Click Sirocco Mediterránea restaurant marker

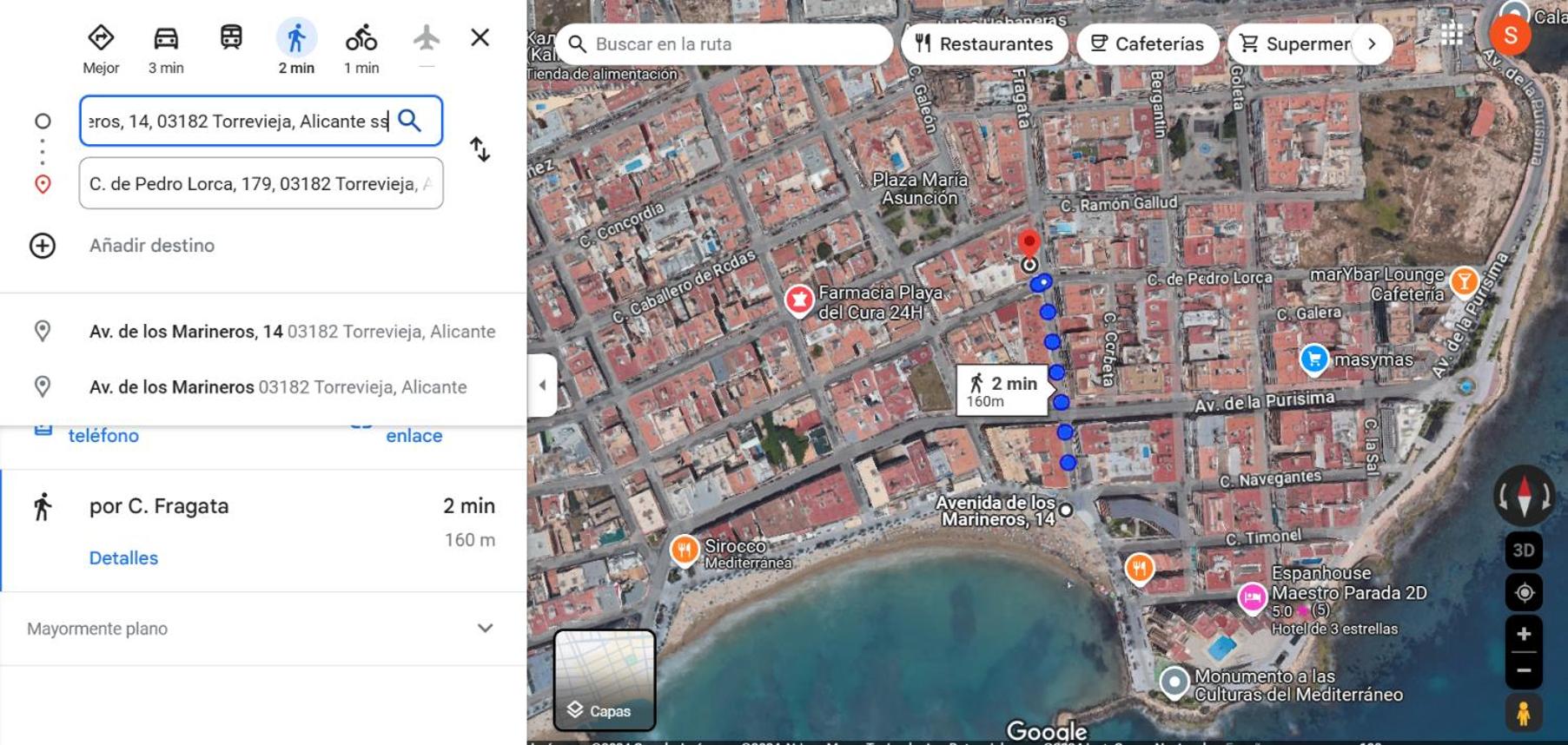coord(685,551)
